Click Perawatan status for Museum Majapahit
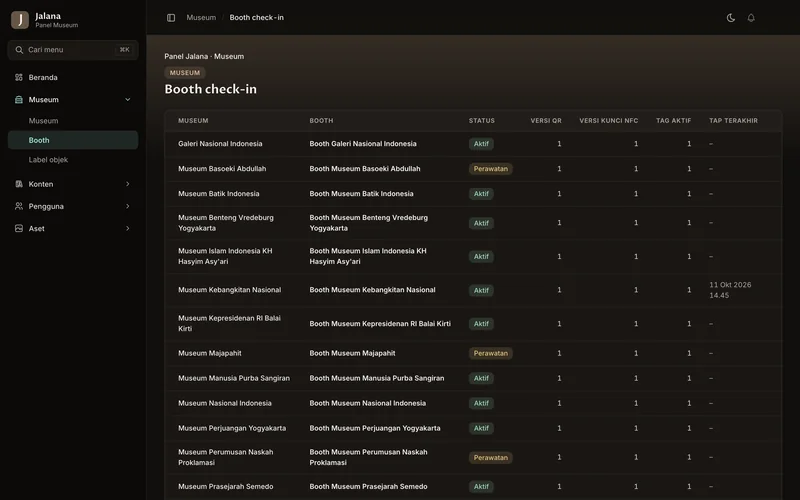 pos(490,353)
